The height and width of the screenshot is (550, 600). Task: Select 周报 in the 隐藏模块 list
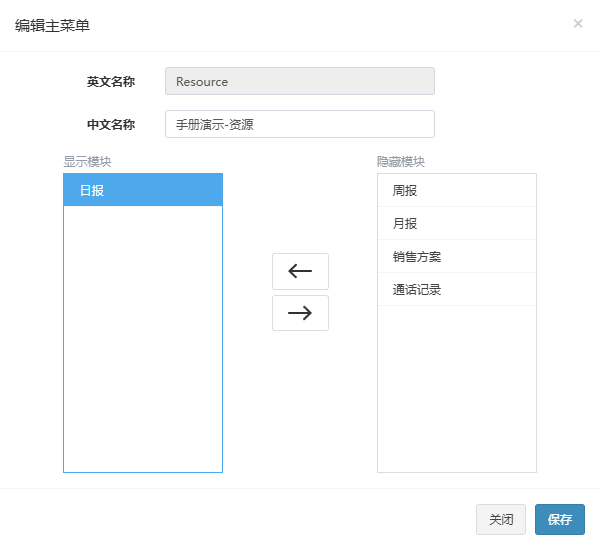[x=457, y=190]
